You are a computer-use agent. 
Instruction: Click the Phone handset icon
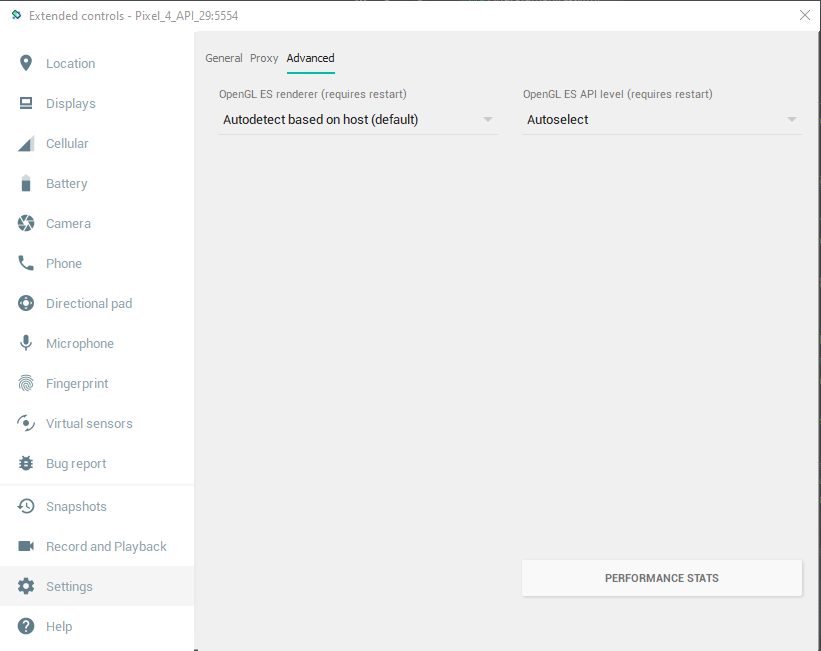pos(24,263)
